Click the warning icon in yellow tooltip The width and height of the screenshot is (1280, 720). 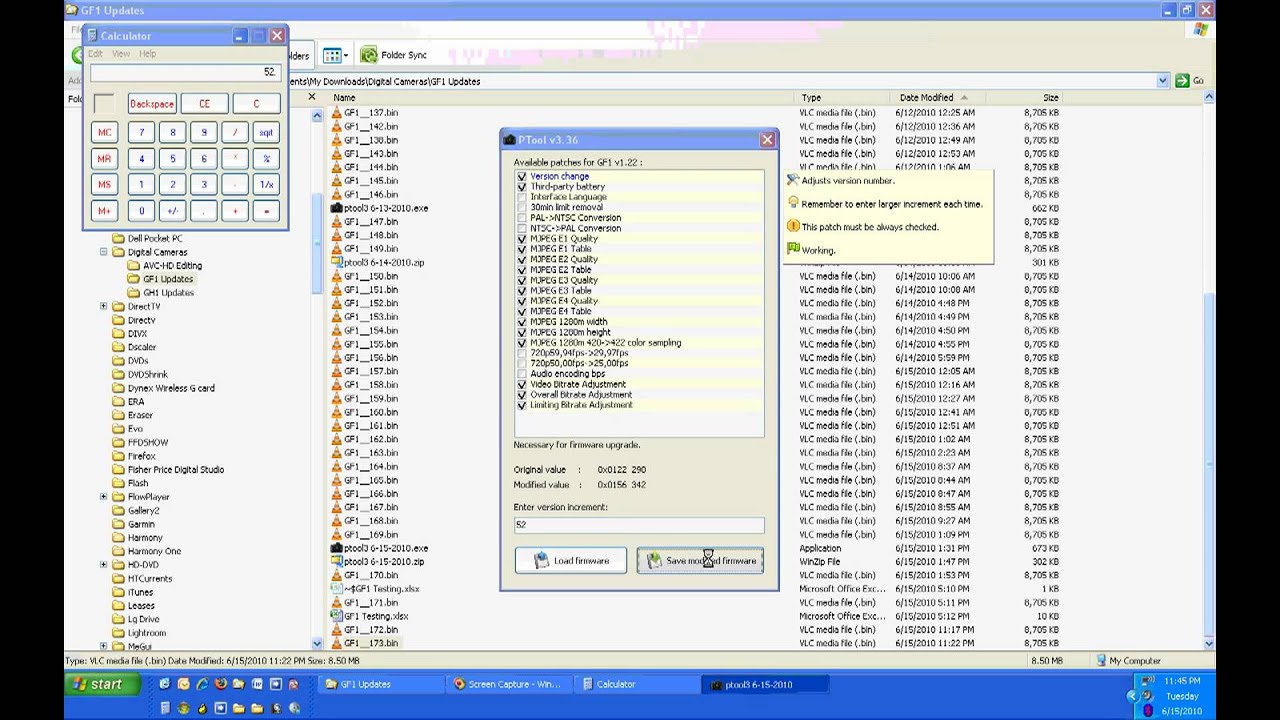click(x=793, y=227)
